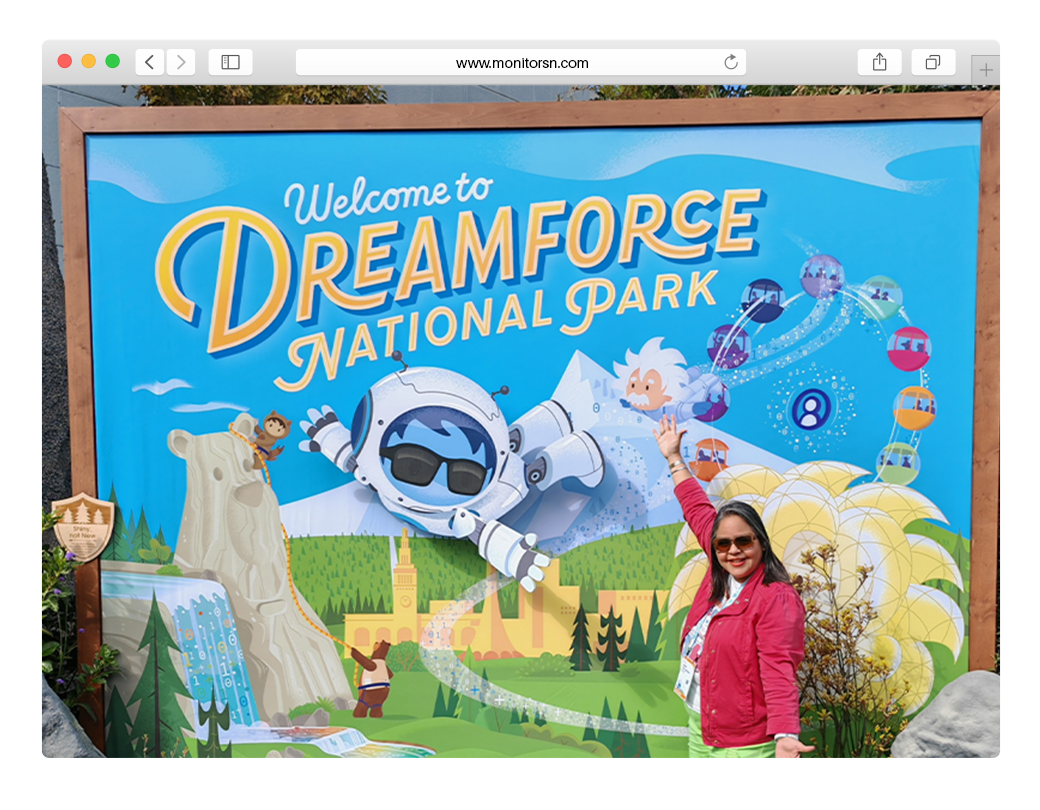
Task: Close the browser window with red button
Action: click(65, 61)
